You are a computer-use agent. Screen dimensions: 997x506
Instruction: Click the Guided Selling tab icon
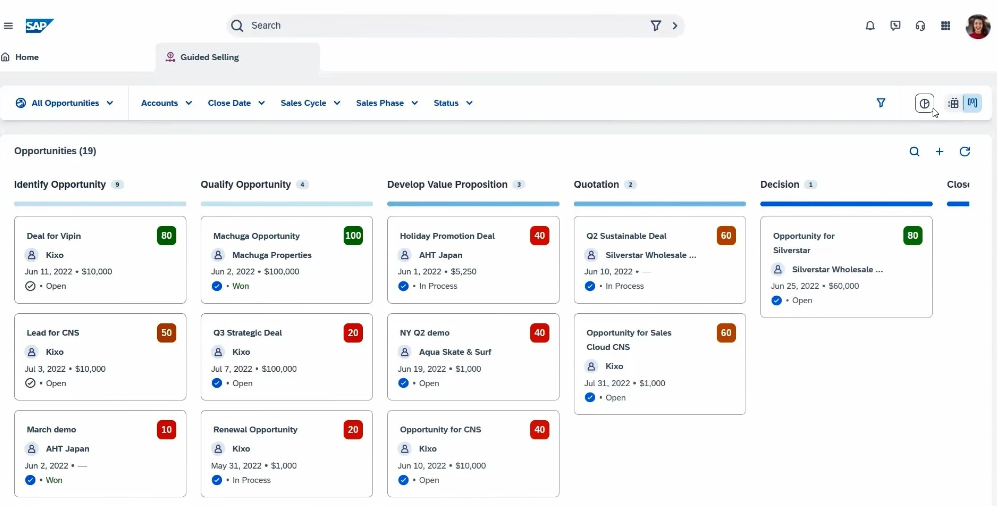[x=170, y=57]
